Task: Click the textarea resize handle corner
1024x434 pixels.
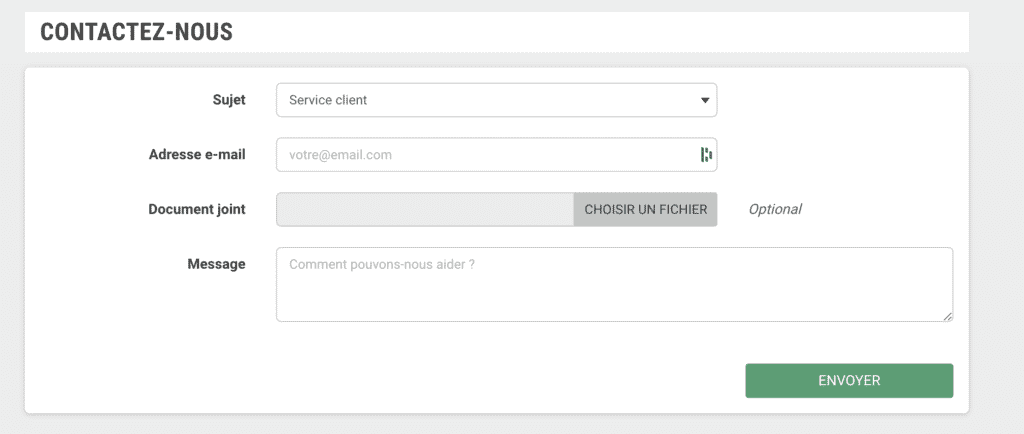Action: pos(948,317)
